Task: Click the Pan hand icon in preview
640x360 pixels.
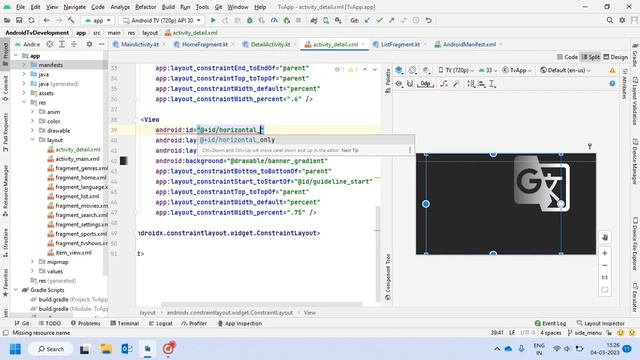Action: tap(605, 237)
